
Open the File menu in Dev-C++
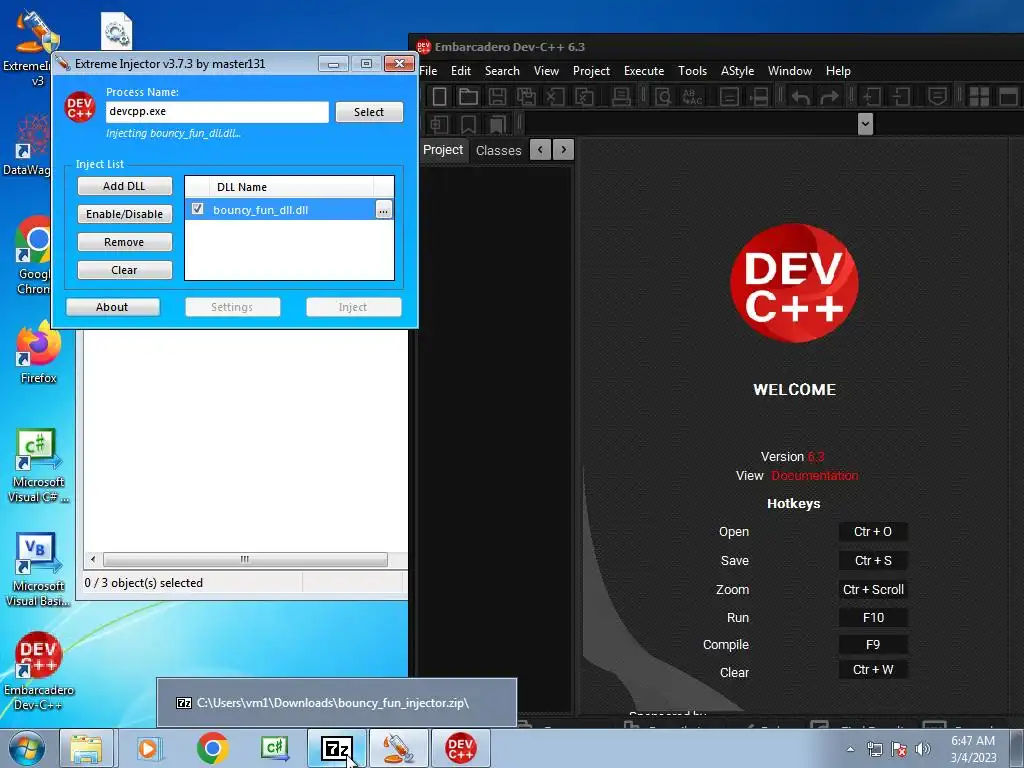428,71
